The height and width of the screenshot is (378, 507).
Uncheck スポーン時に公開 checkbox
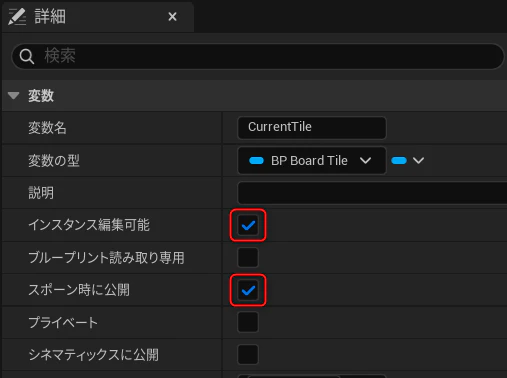tap(248, 290)
